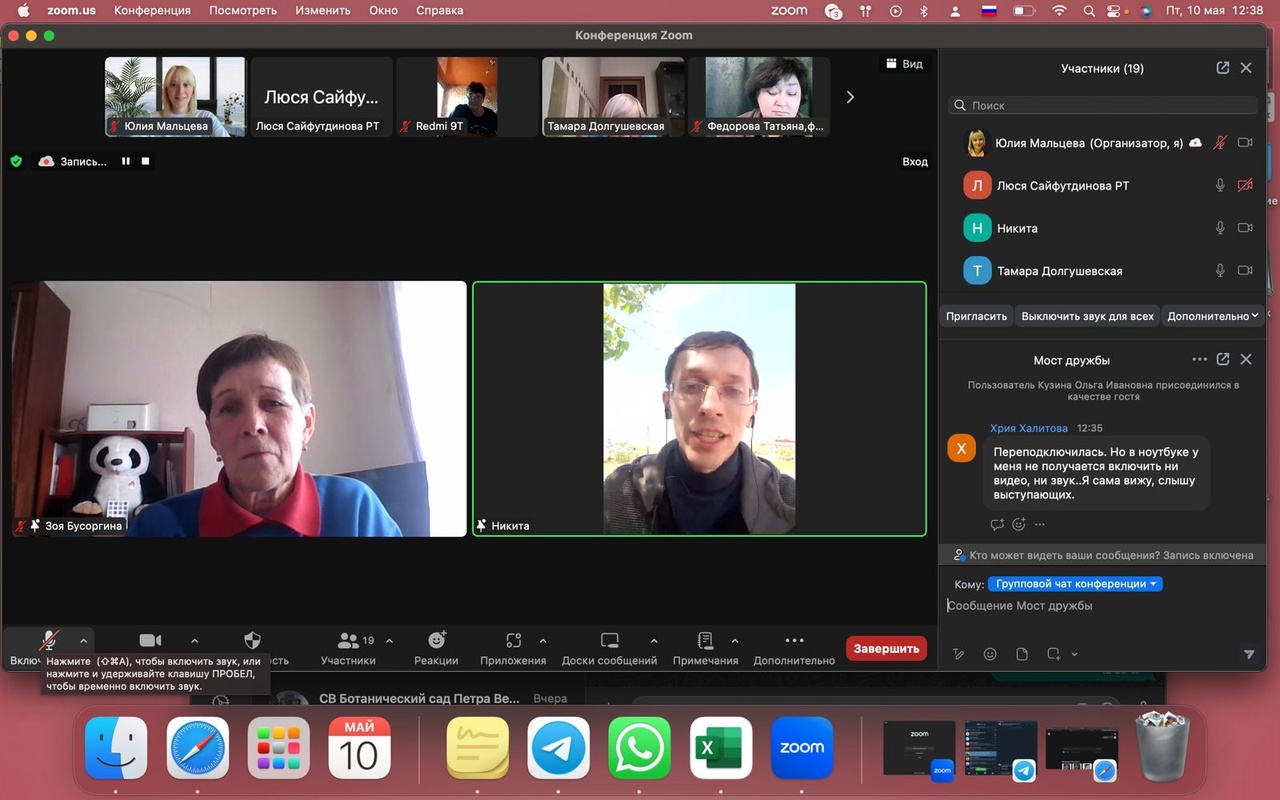
Task: Open the Reactions (Реакции) emoji icon
Action: click(x=437, y=641)
